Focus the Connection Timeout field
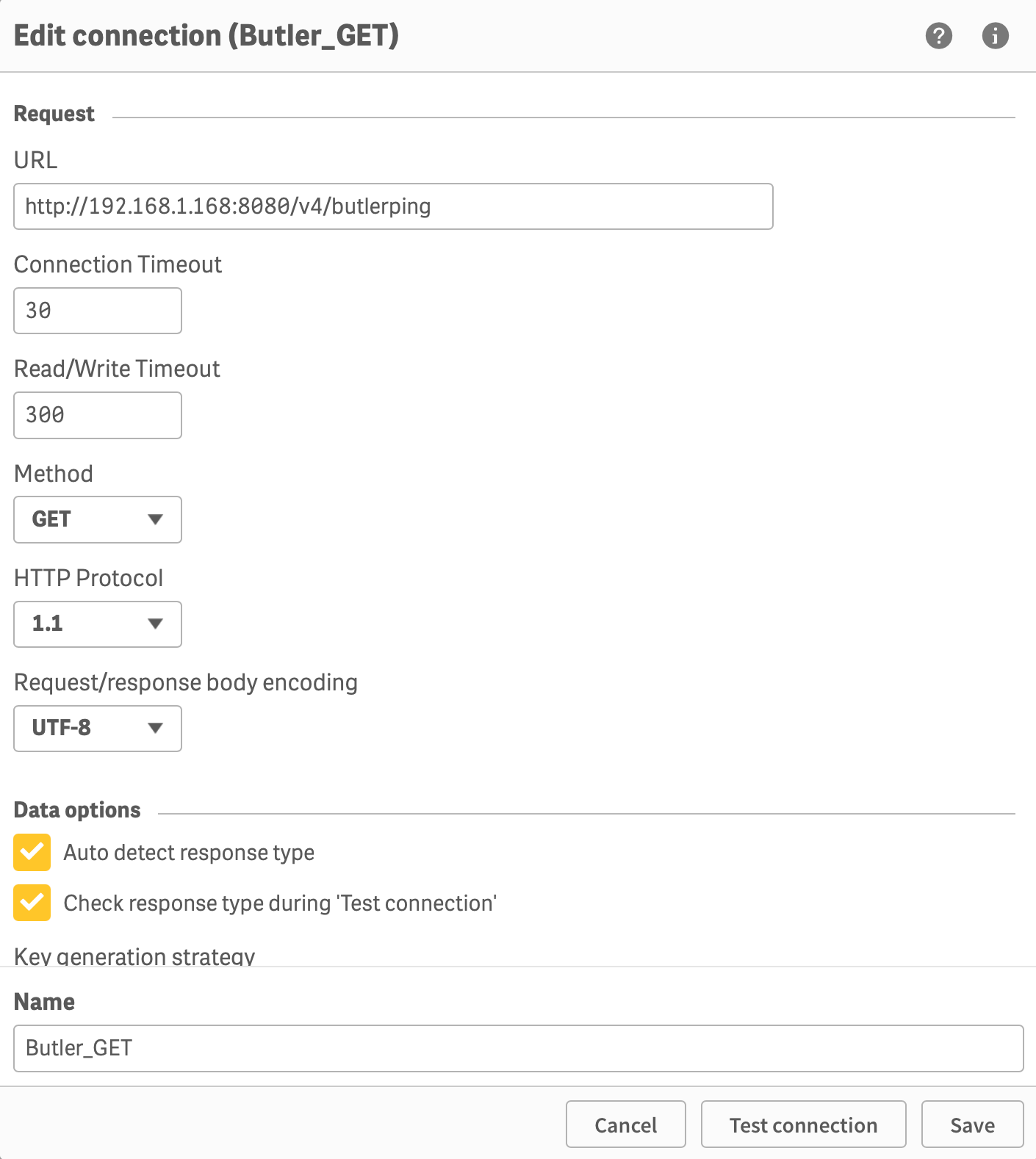Viewport: 1036px width, 1159px height. click(97, 311)
